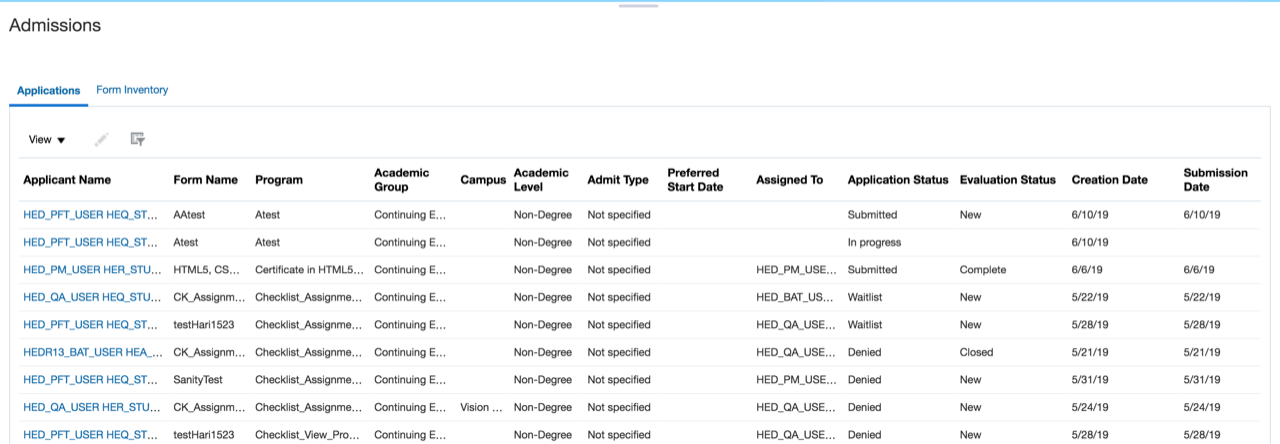Open HEDR13_BAT_USER HEA applicant link
Image resolution: width=1280 pixels, height=444 pixels.
[x=92, y=352]
